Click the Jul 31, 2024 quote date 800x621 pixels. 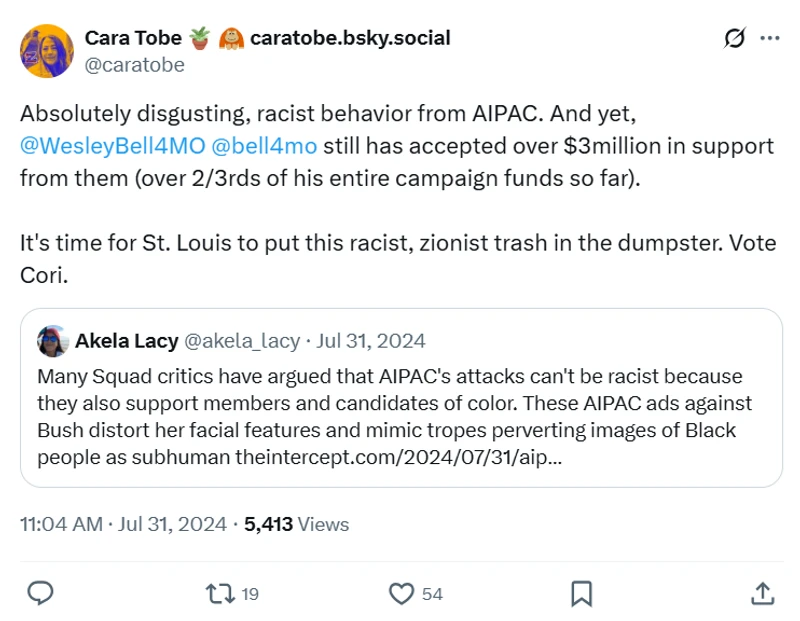pos(371,341)
